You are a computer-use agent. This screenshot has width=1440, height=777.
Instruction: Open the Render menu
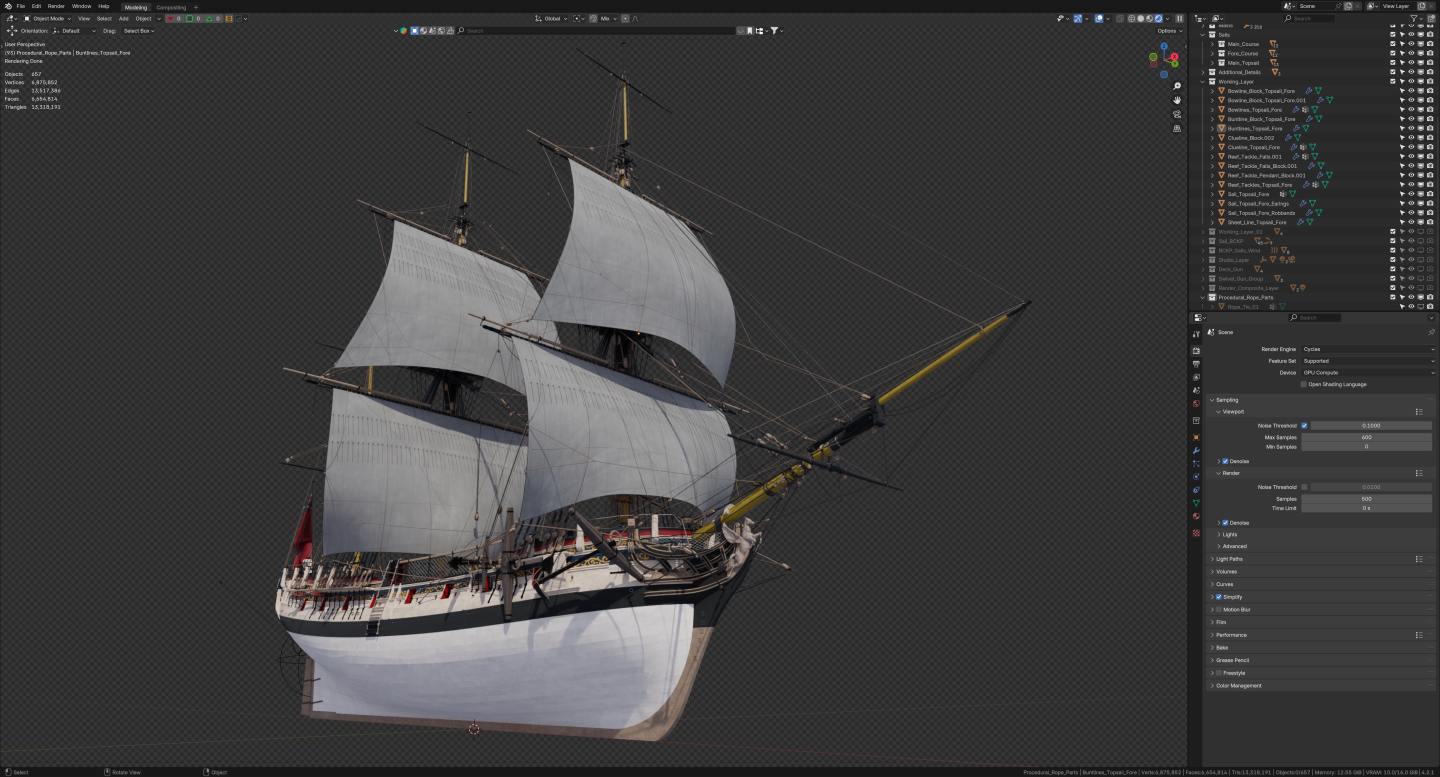(x=56, y=6)
